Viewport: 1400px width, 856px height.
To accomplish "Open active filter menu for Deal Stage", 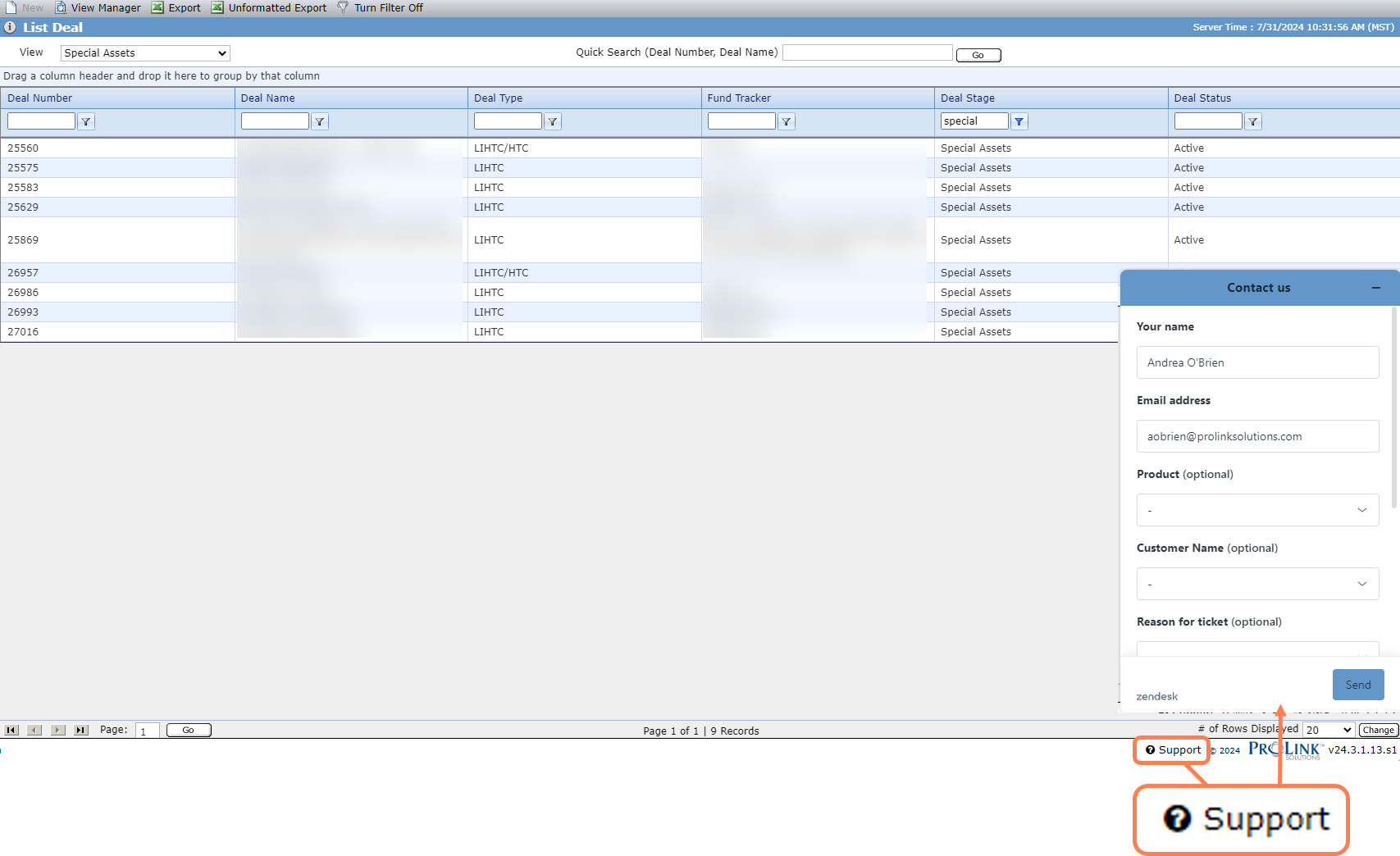I will [1019, 121].
